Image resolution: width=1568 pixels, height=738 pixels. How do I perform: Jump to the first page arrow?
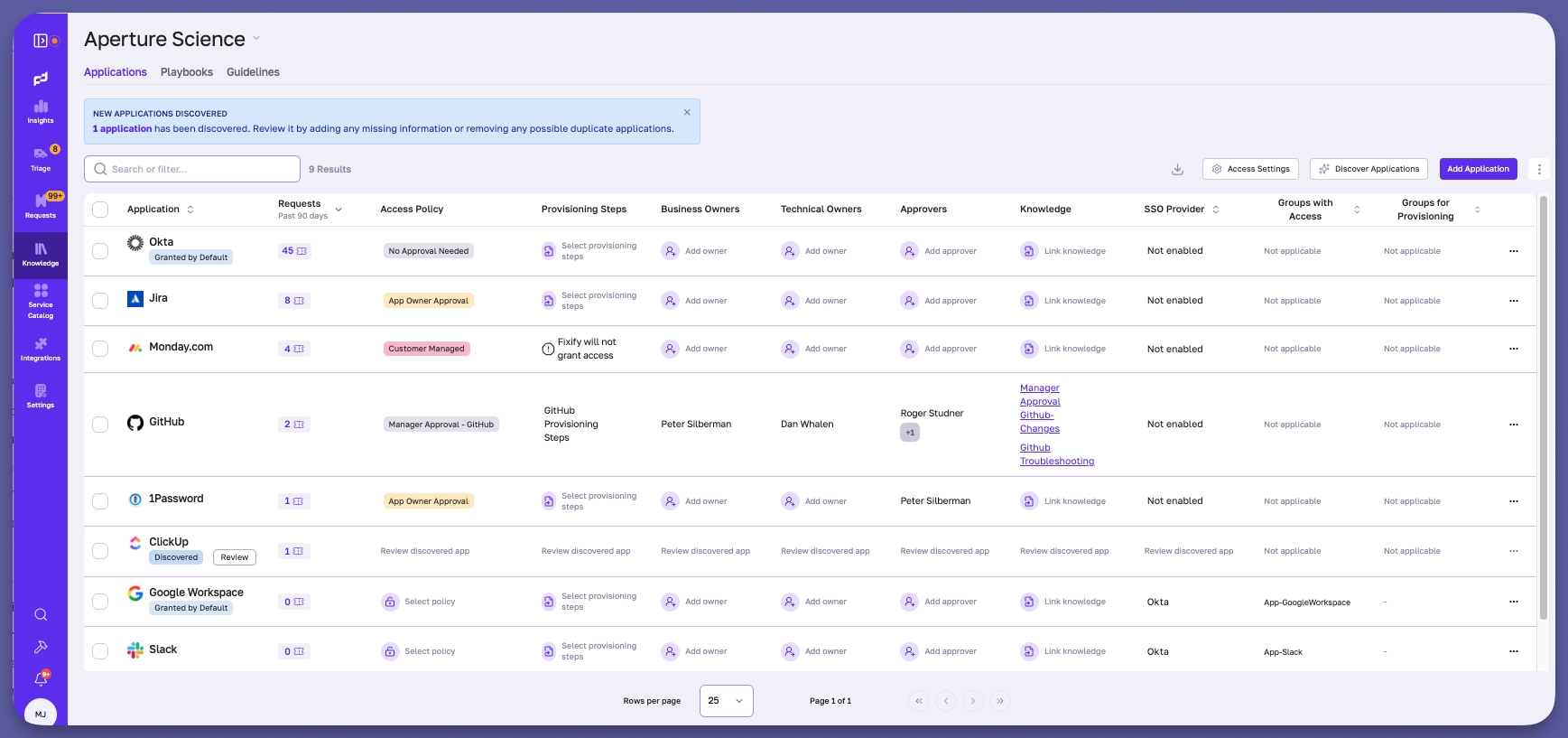(x=918, y=701)
